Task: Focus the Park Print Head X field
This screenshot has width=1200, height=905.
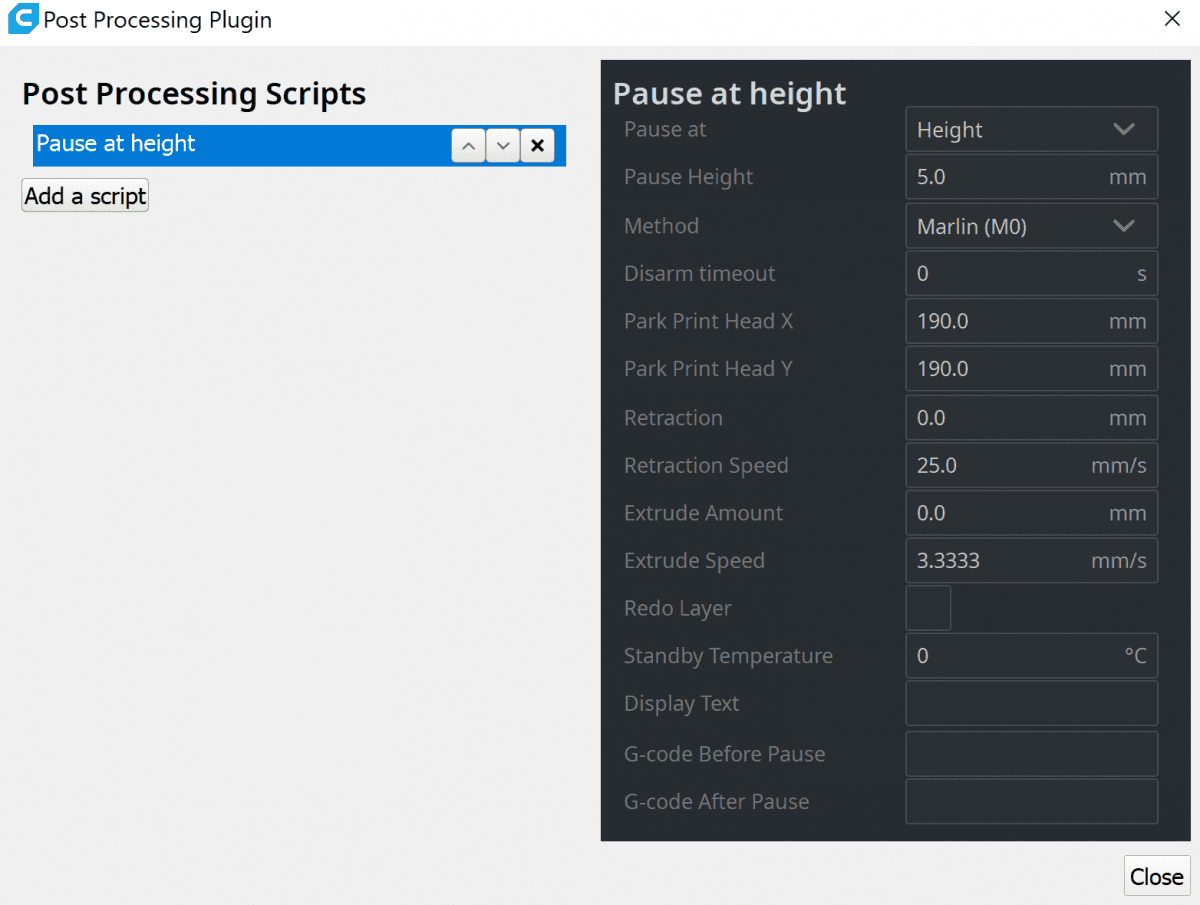Action: (x=1005, y=322)
